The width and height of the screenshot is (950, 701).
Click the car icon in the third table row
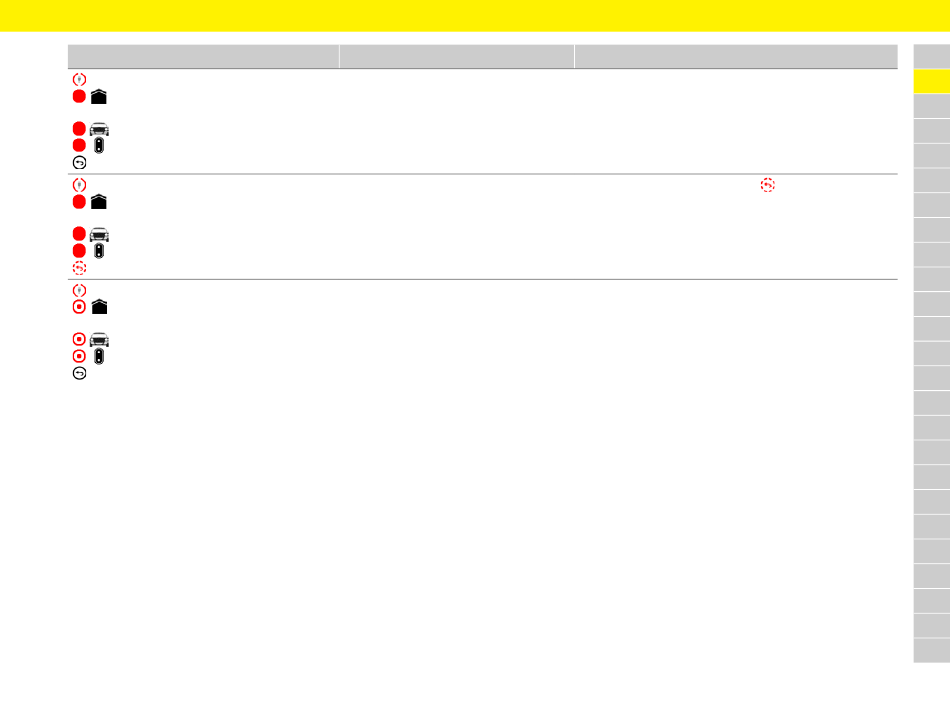99,339
